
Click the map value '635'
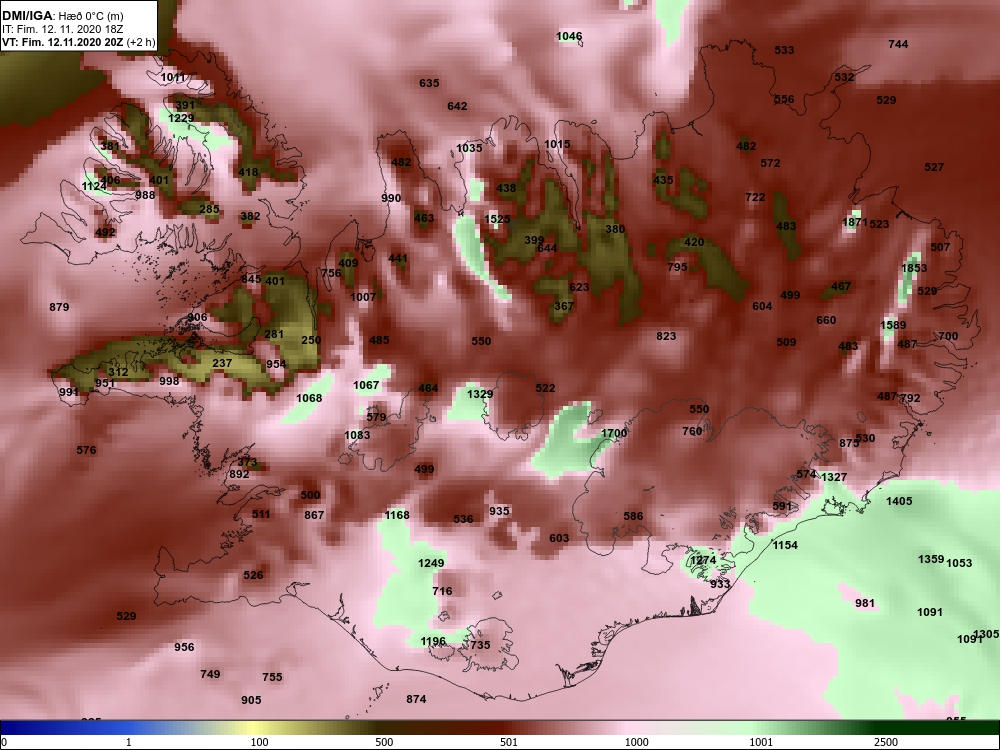[x=429, y=83]
